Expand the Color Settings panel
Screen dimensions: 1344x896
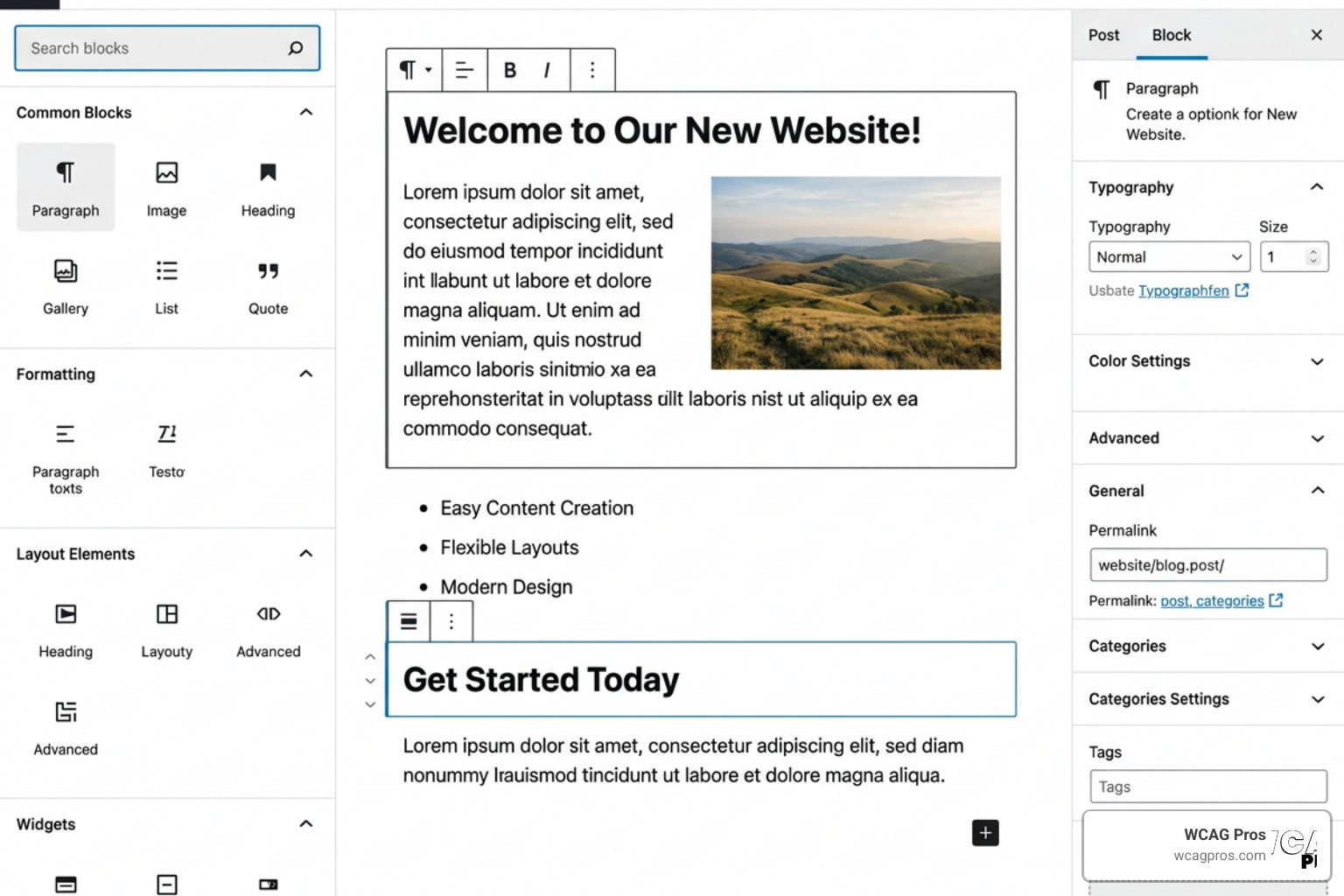(x=1317, y=361)
